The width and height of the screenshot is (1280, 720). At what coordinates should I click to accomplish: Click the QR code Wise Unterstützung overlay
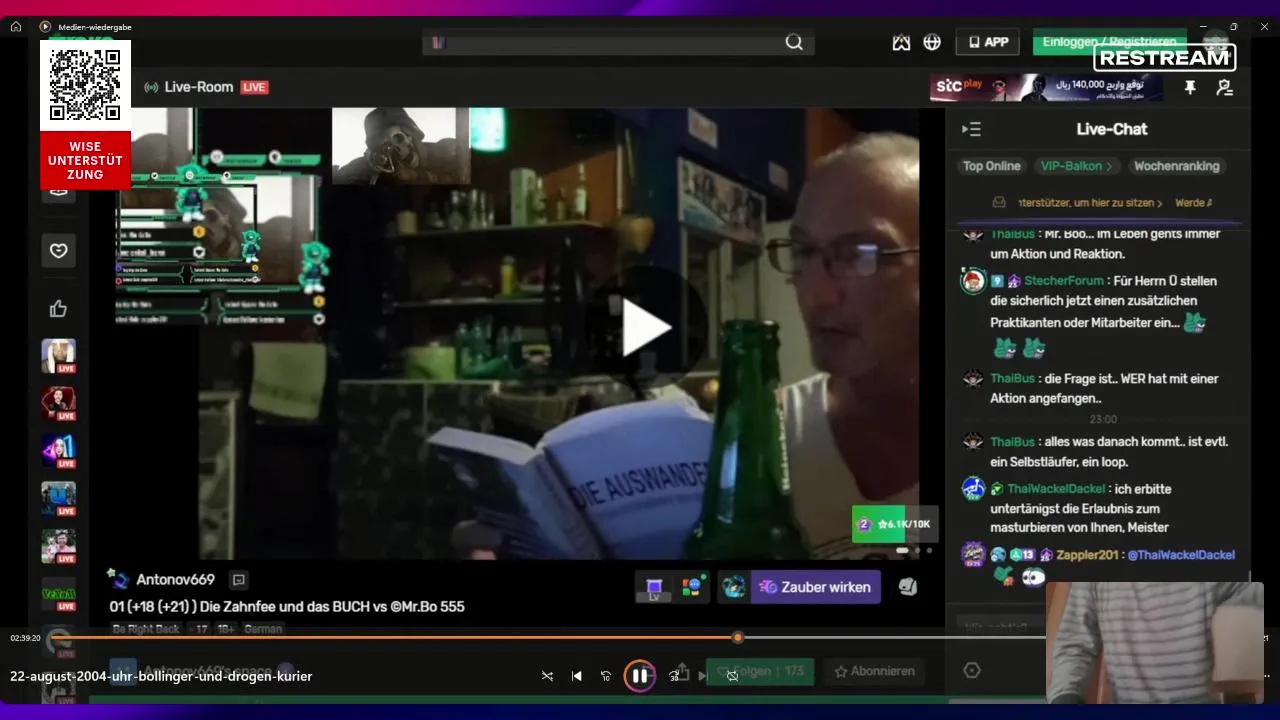[85, 115]
